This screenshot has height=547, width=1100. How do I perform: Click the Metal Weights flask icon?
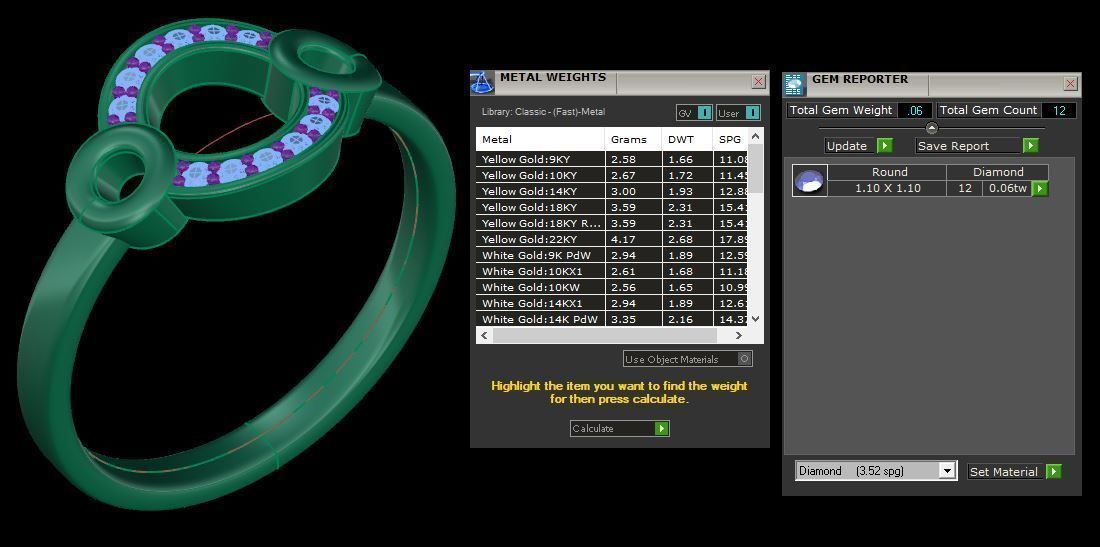(482, 82)
